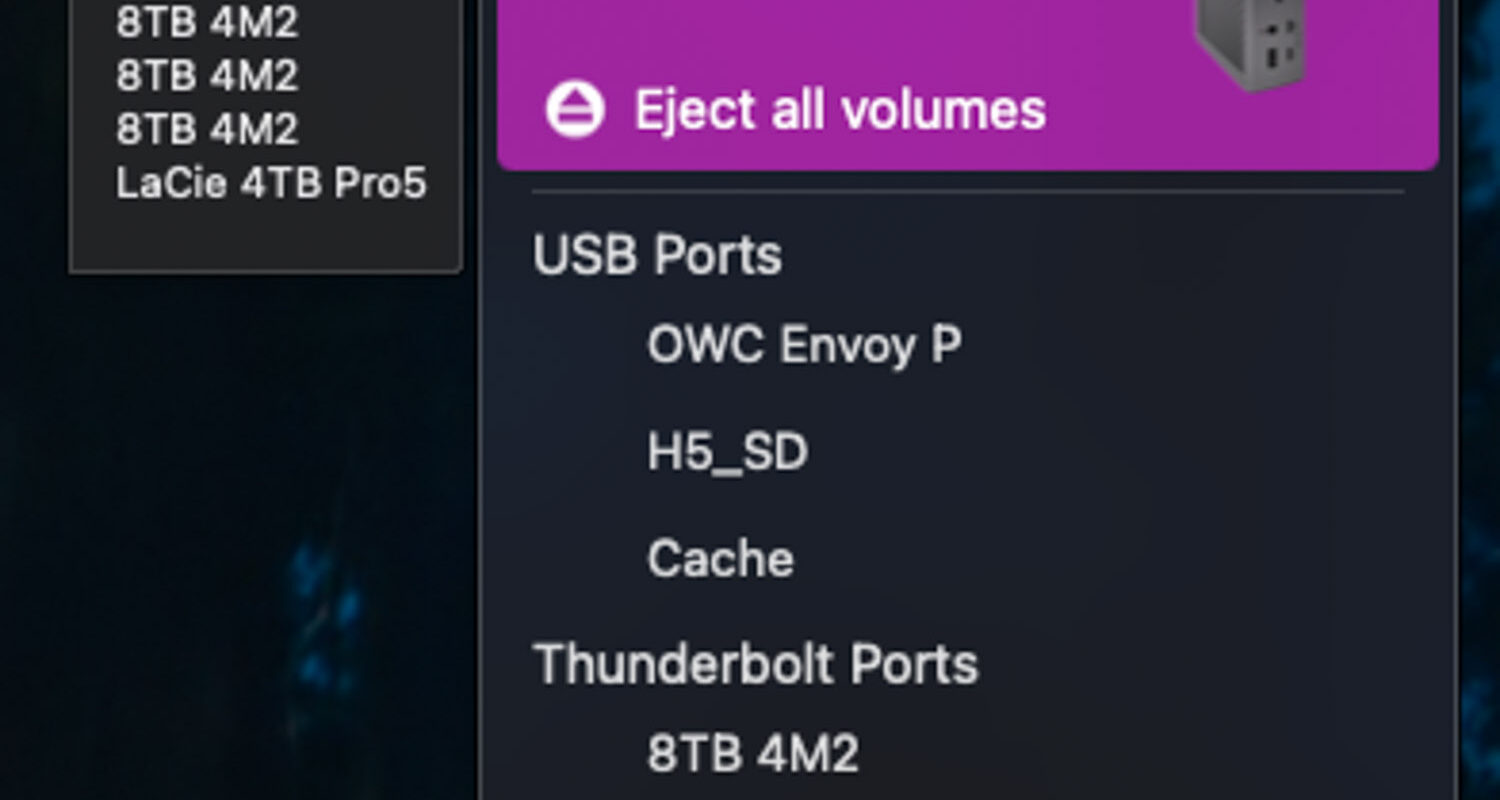
Task: Click the blank space below LaCie 4TB Pro5
Action: click(x=265, y=235)
